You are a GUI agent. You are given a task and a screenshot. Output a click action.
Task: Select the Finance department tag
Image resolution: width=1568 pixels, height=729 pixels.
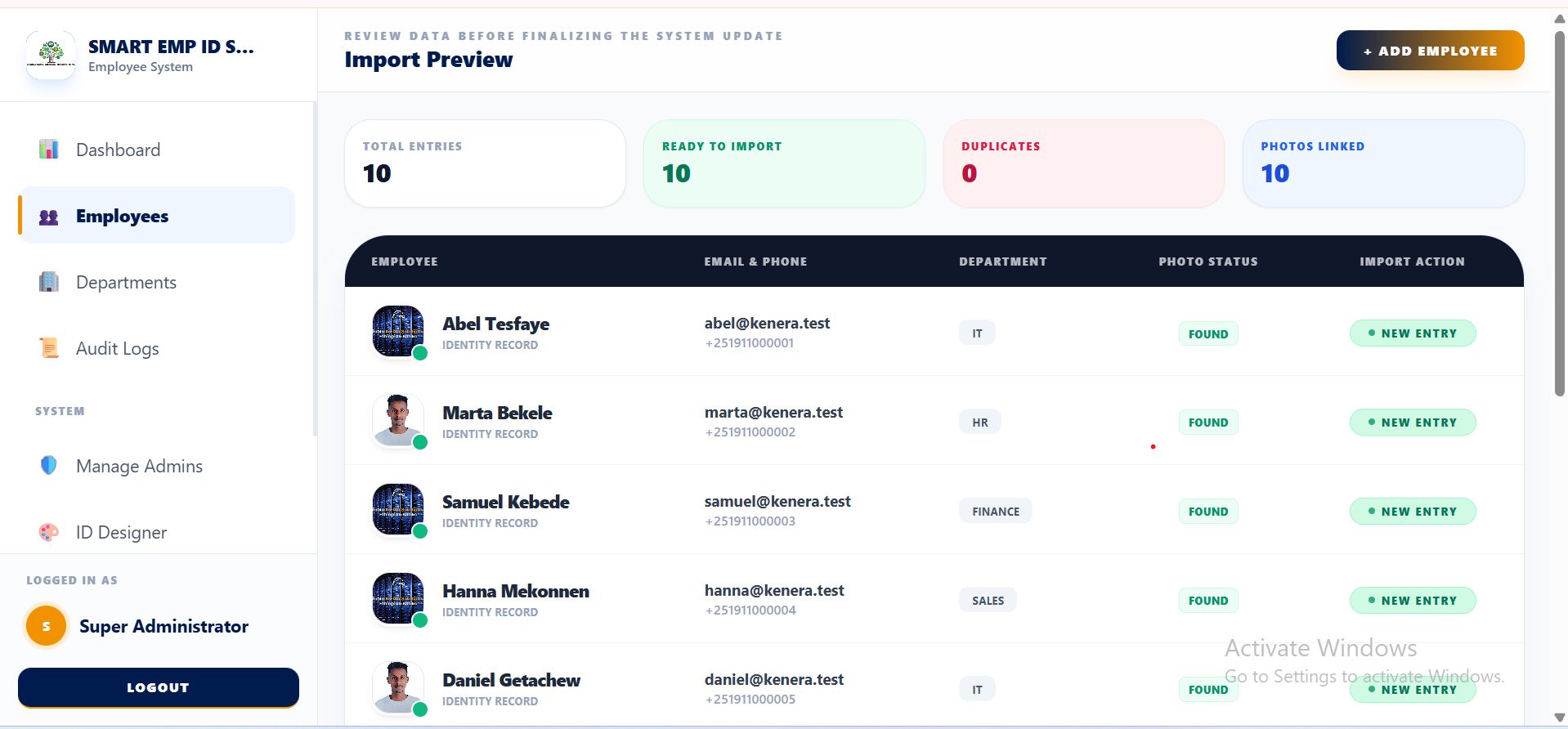coord(995,512)
